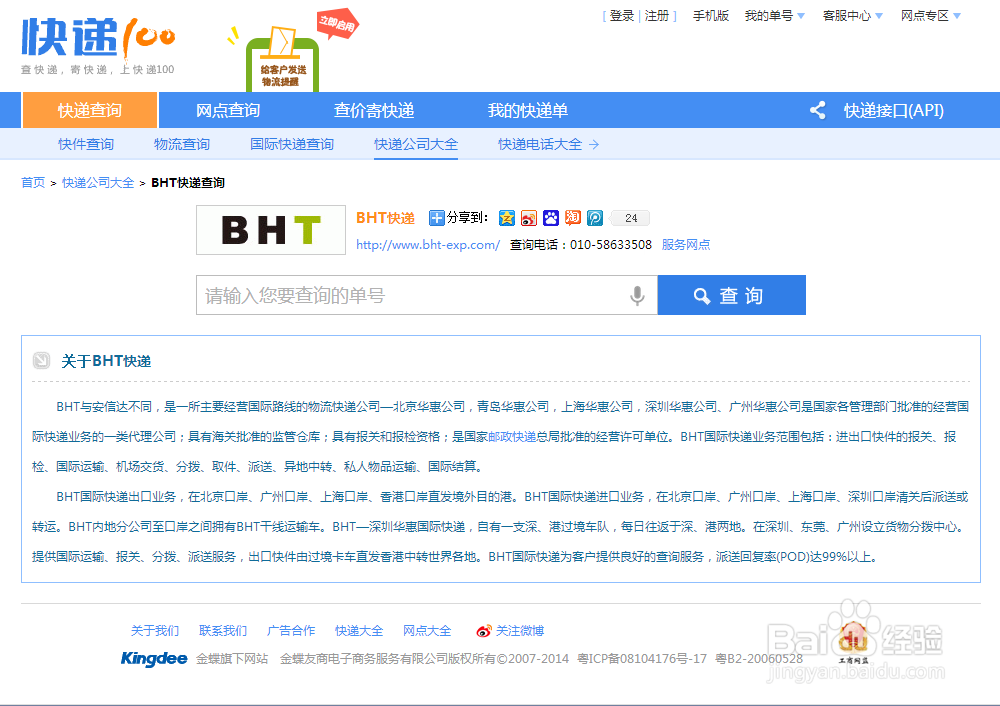Click the icon beside 关于BHT快递 heading
The height and width of the screenshot is (706, 1000).
(41, 361)
